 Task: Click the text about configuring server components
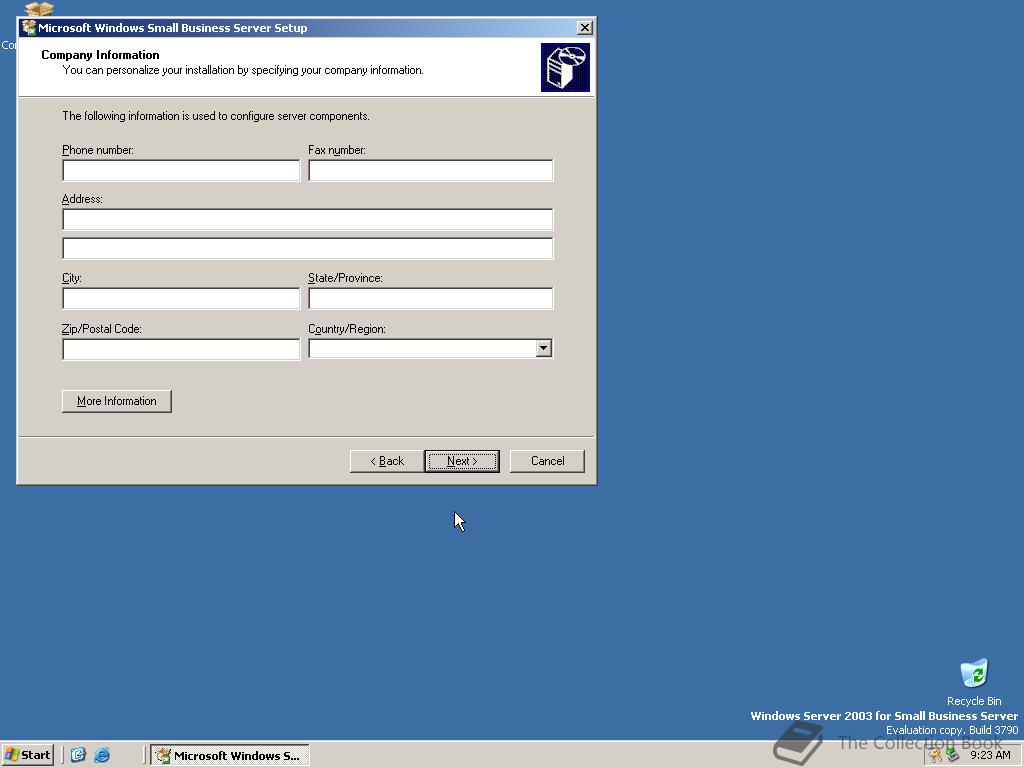click(216, 116)
